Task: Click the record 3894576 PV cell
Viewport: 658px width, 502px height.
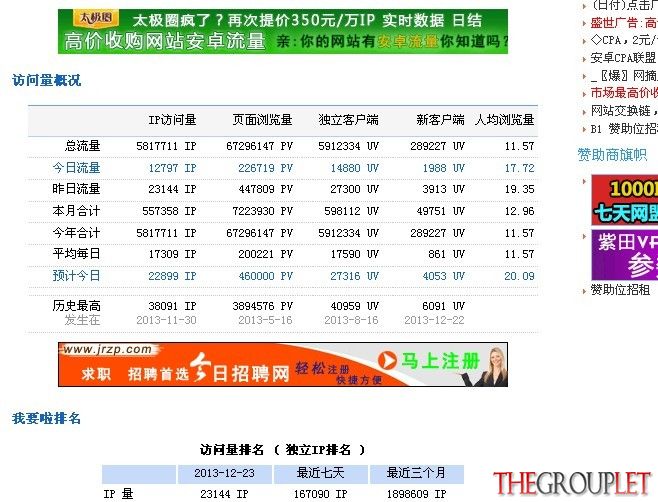Action: click(262, 306)
